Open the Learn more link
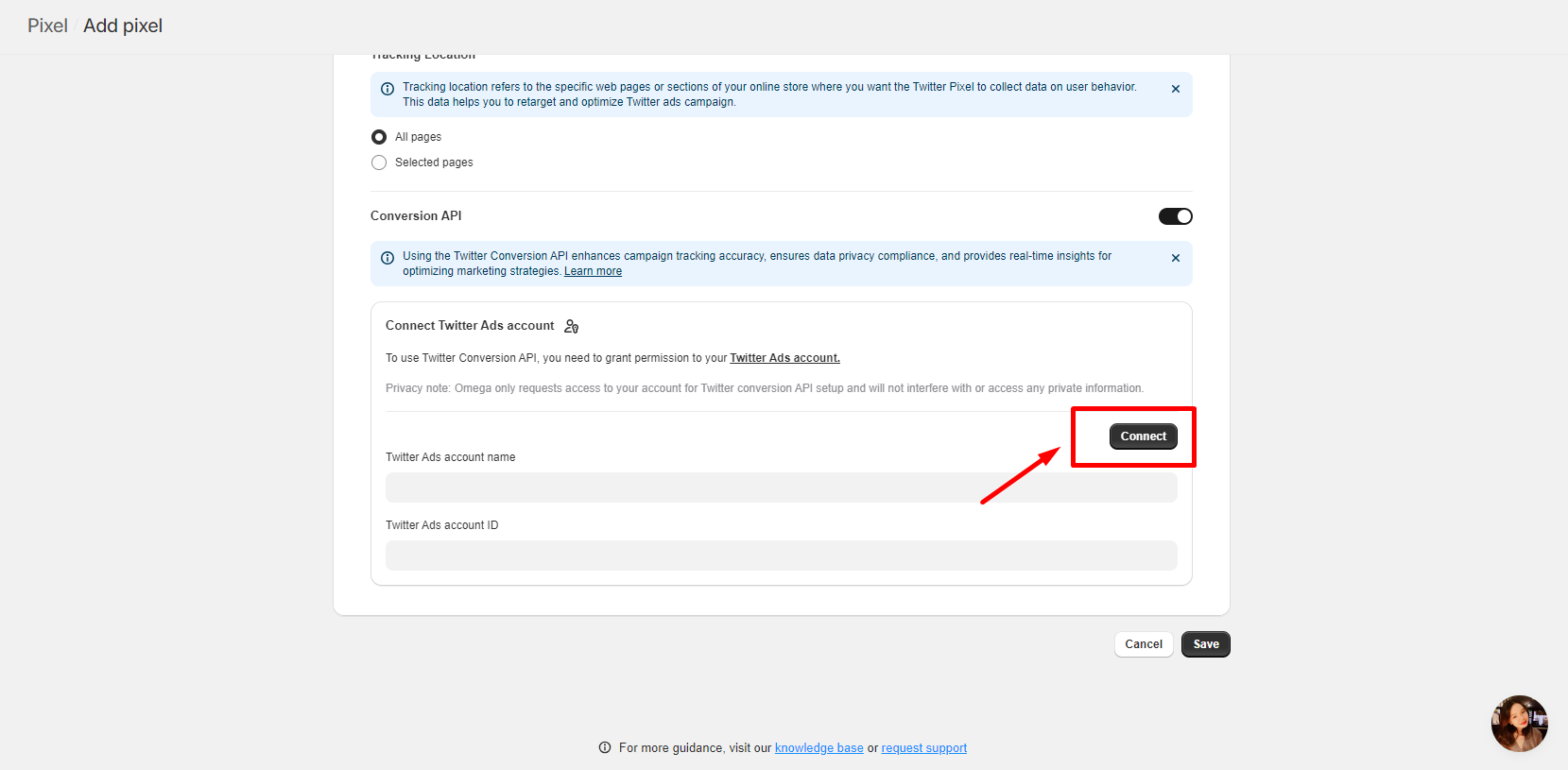Screen dimensions: 1568x770 click(x=593, y=271)
